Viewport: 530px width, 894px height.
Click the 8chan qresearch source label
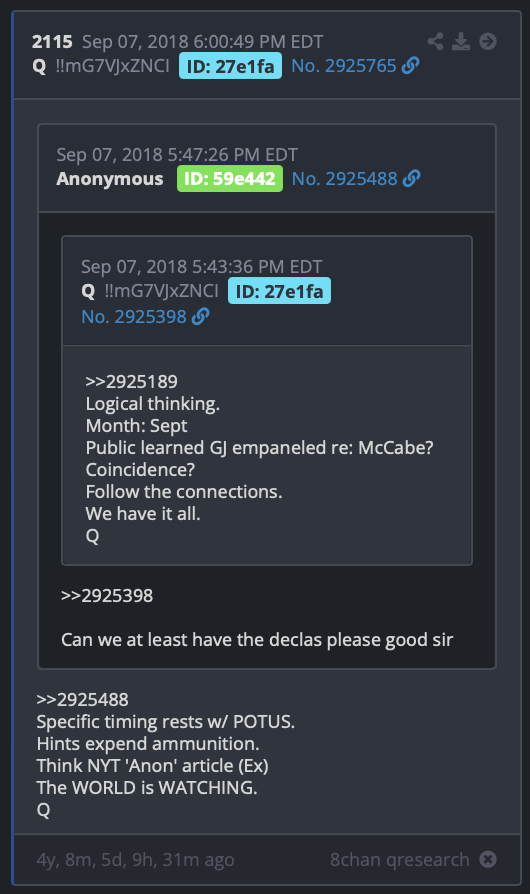(399, 859)
